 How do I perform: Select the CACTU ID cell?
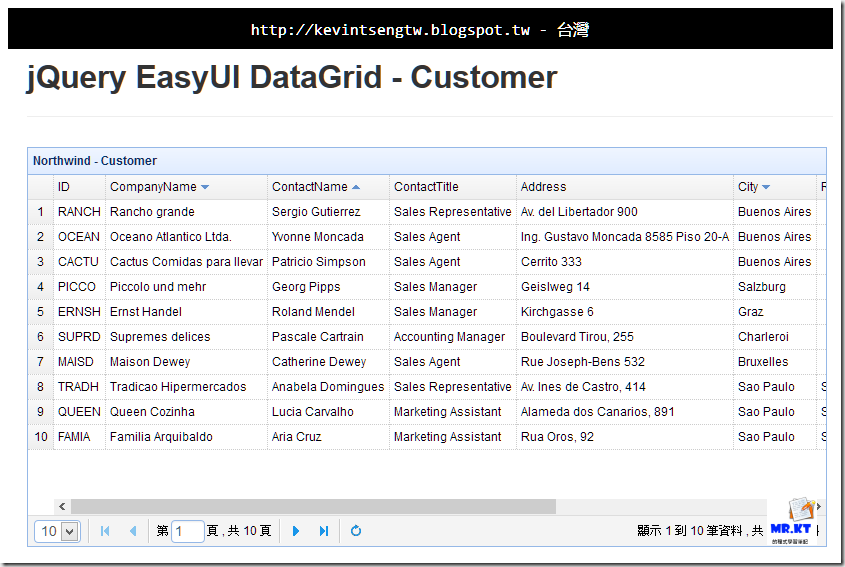pyautogui.click(x=79, y=262)
